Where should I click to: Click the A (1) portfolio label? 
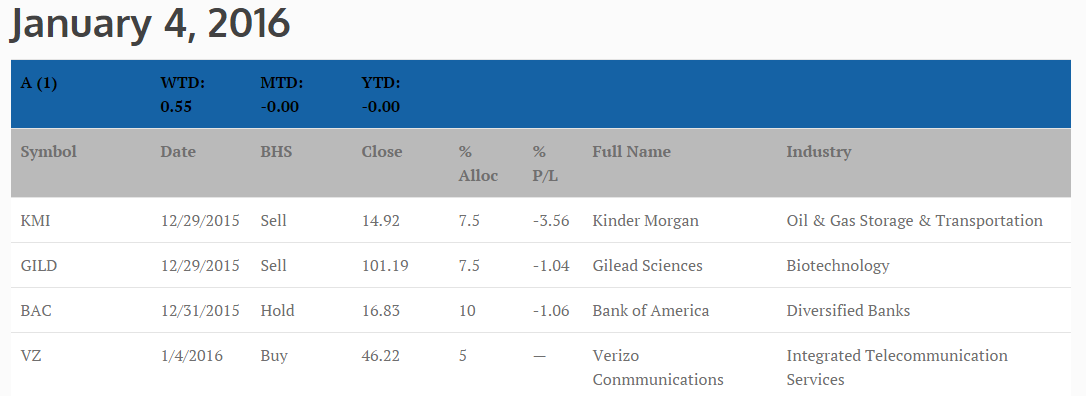pyautogui.click(x=39, y=84)
